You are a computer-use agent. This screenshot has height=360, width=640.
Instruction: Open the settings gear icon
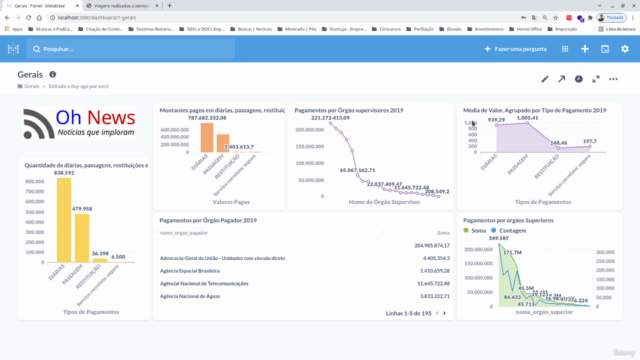pos(625,49)
